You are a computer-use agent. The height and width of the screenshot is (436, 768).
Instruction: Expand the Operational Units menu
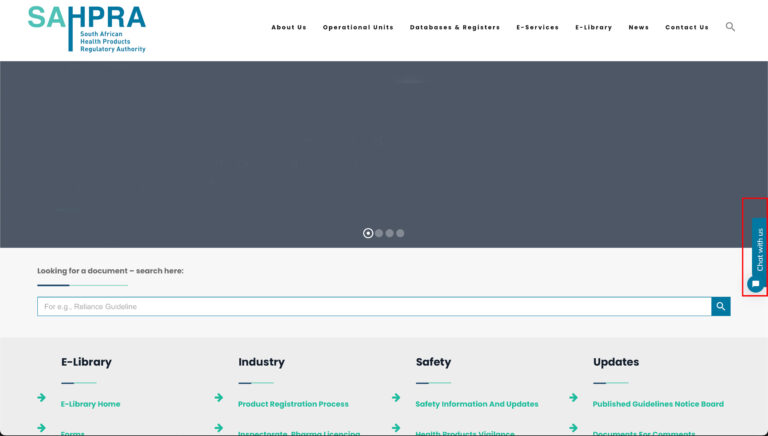[x=358, y=27]
